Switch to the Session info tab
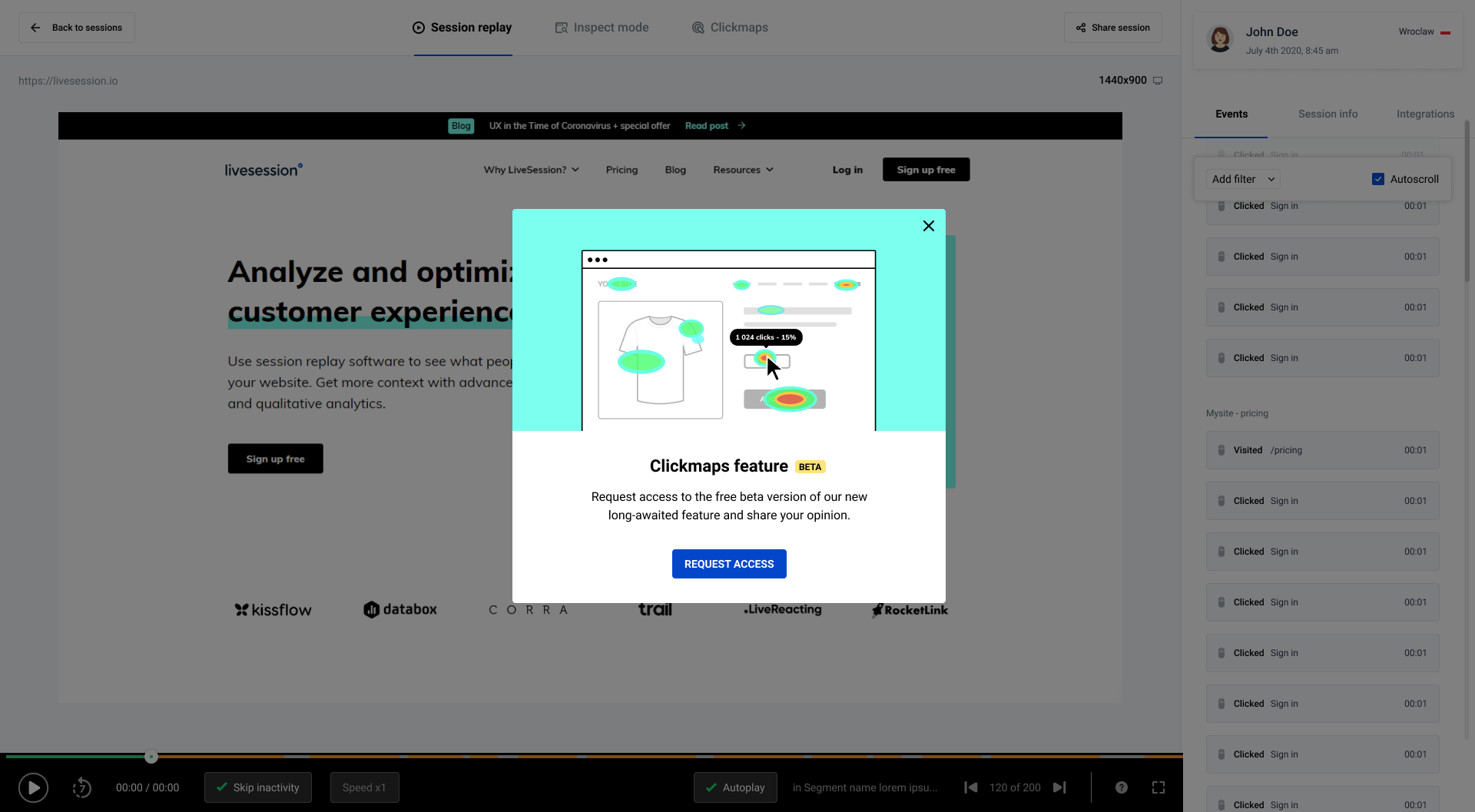 tap(1327, 114)
